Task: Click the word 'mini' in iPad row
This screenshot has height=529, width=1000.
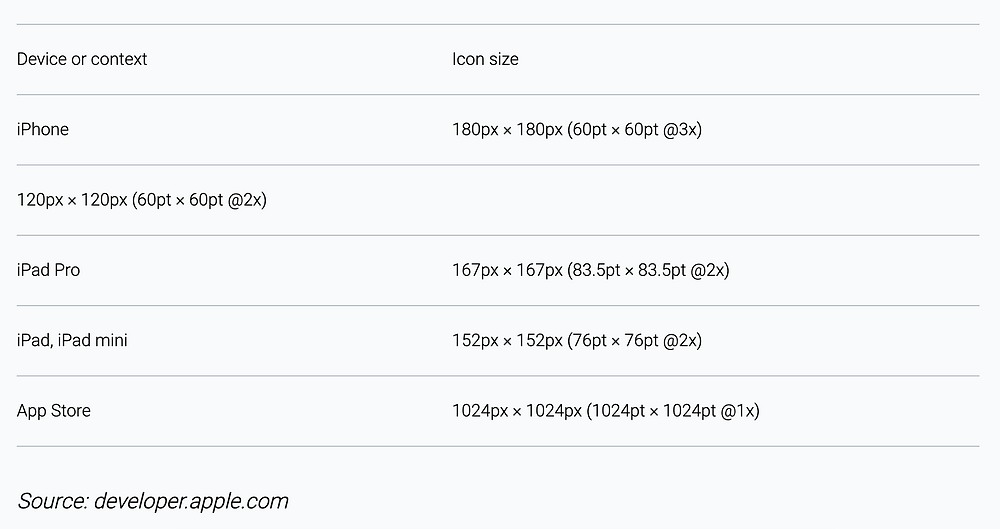Action: [x=111, y=340]
